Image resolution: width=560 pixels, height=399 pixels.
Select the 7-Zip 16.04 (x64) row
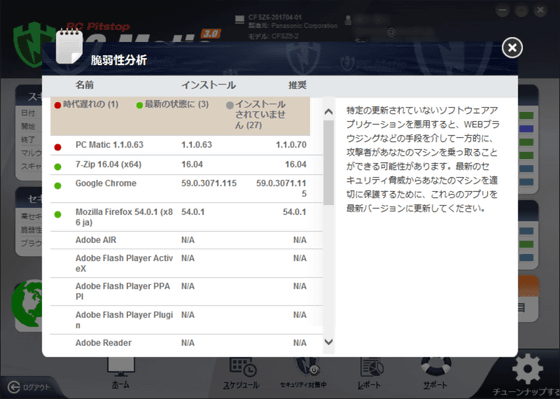(x=186, y=165)
